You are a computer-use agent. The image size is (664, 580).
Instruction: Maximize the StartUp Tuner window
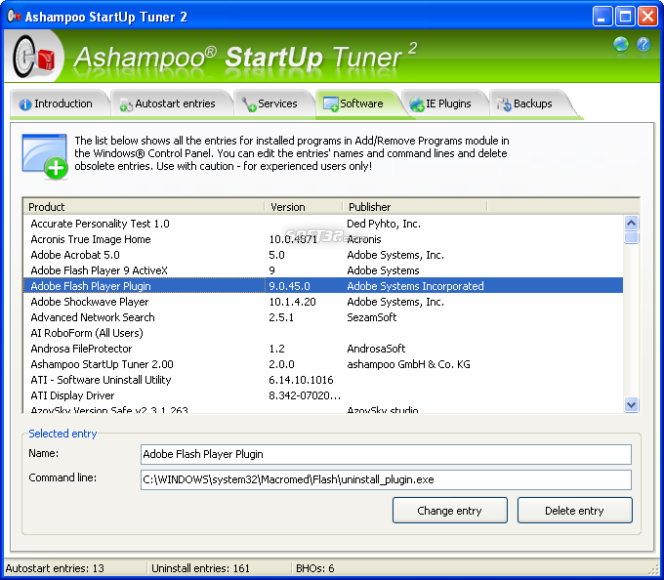[625, 17]
